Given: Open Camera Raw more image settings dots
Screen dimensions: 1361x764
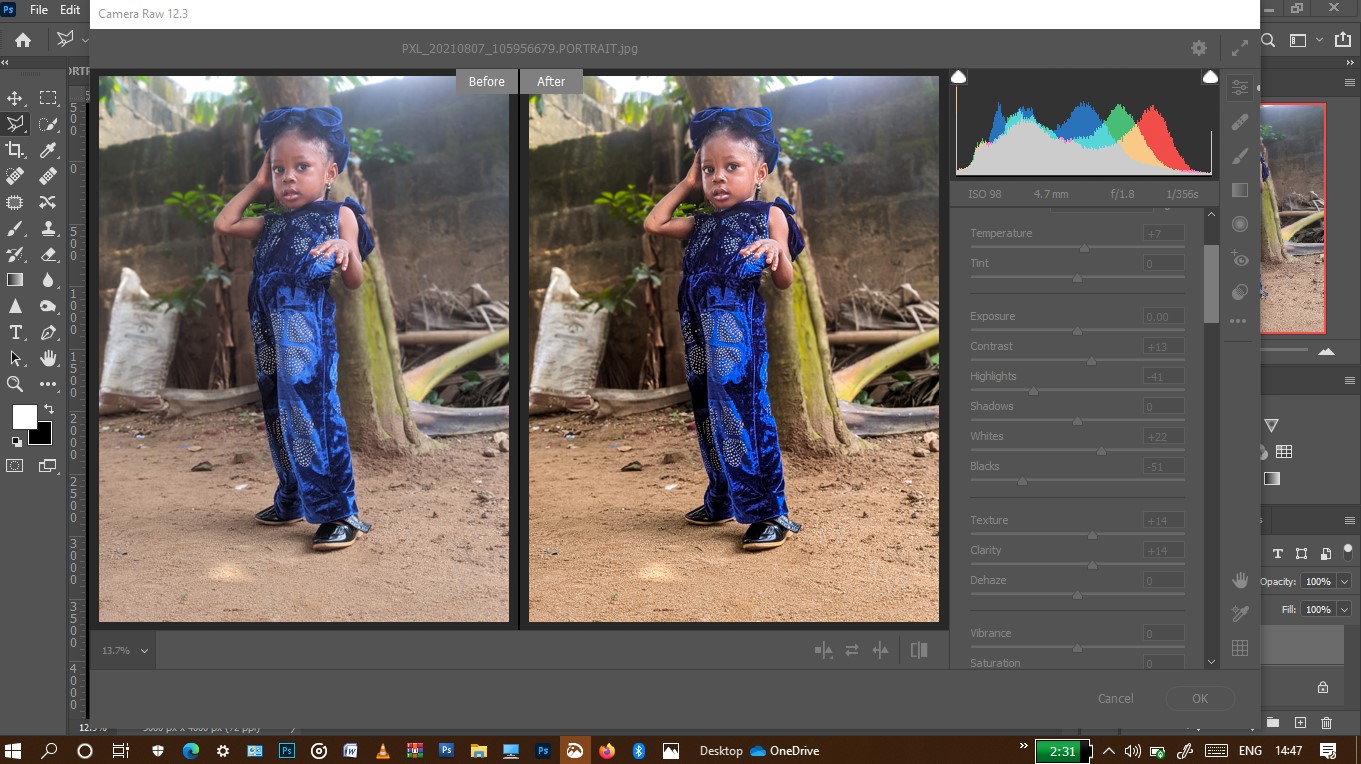Looking at the screenshot, I should pos(1238,321).
